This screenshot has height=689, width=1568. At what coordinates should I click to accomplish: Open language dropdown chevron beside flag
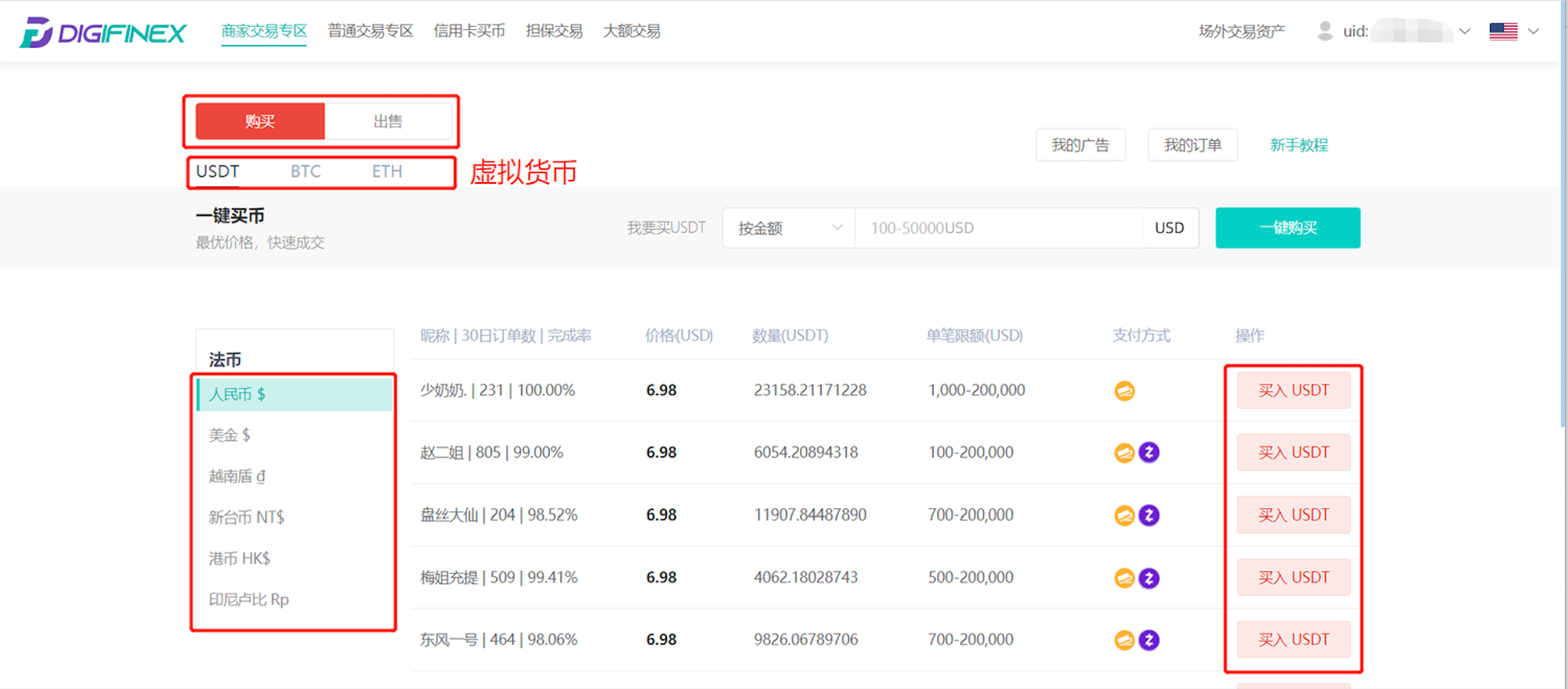click(1534, 31)
